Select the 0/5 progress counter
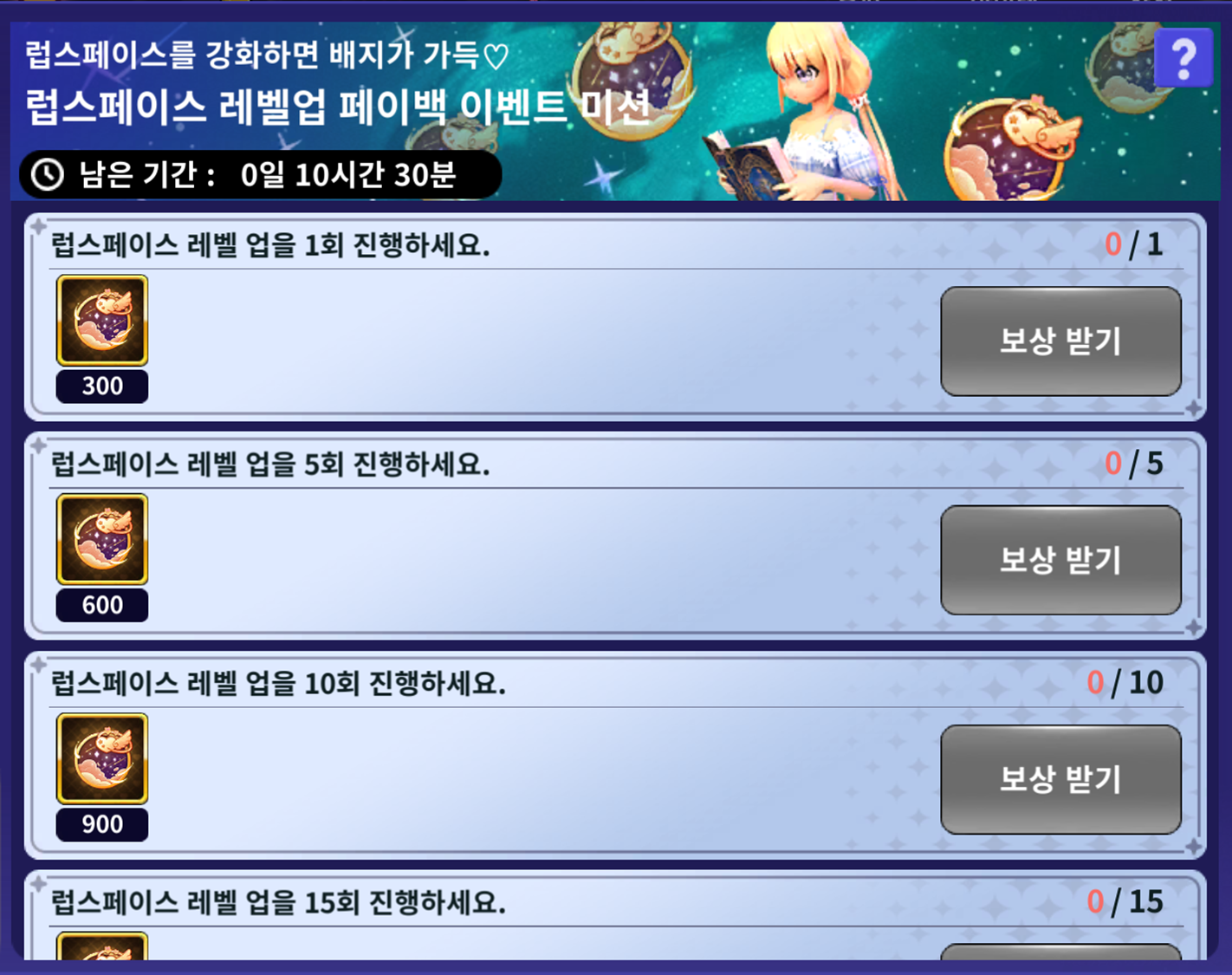Viewport: 1232px width, 975px height. click(1133, 464)
